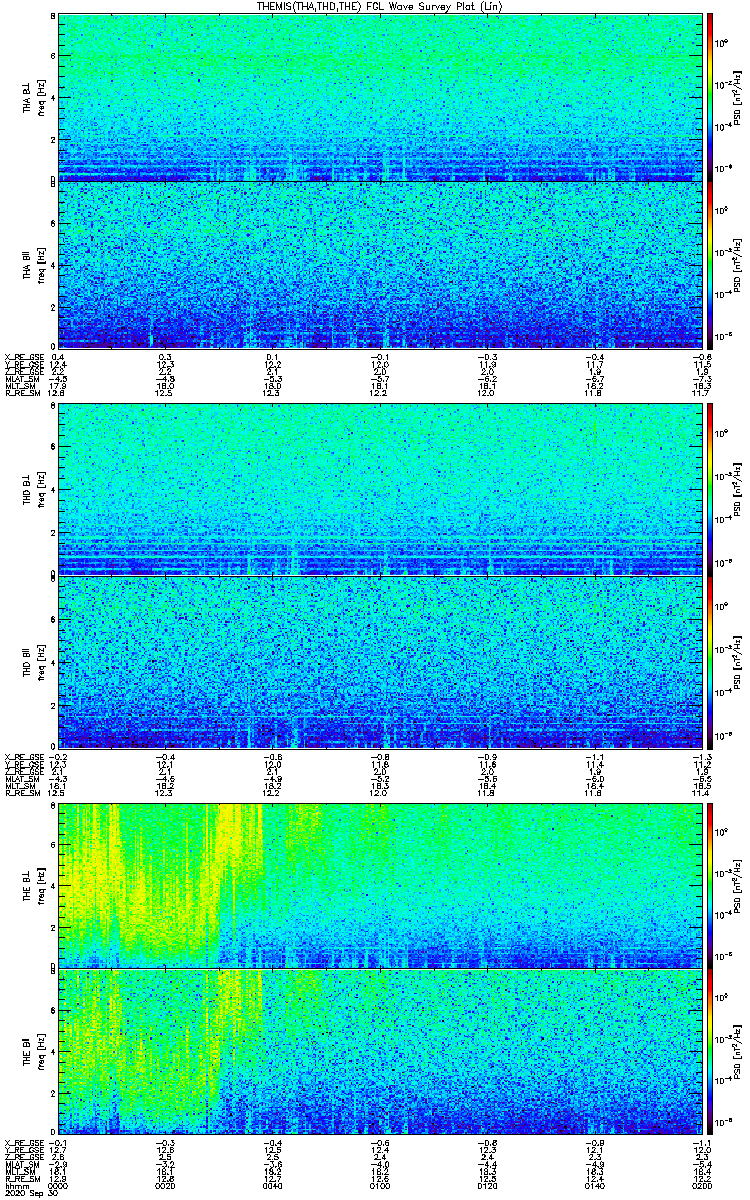Click the color bar beside THE B-parallel panel
750x1200 pixels.
[710, 1051]
